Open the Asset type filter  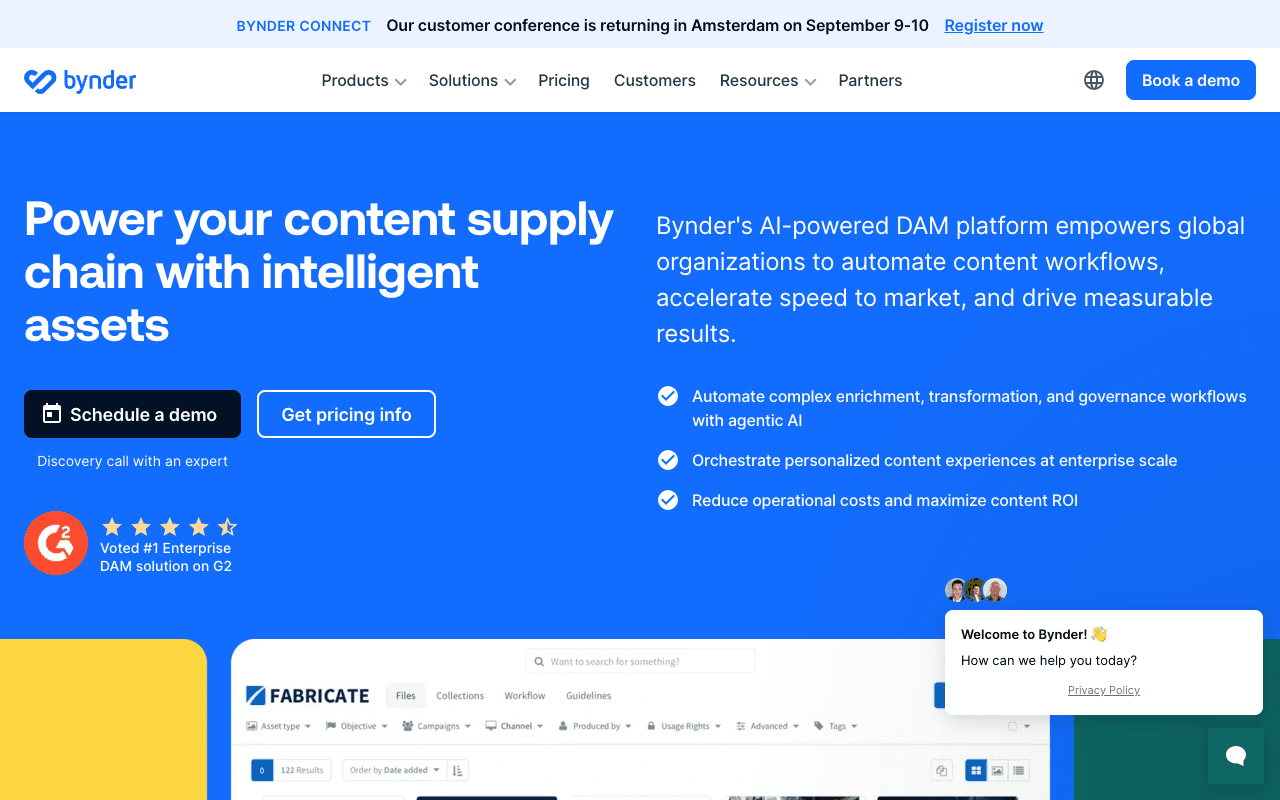click(279, 726)
